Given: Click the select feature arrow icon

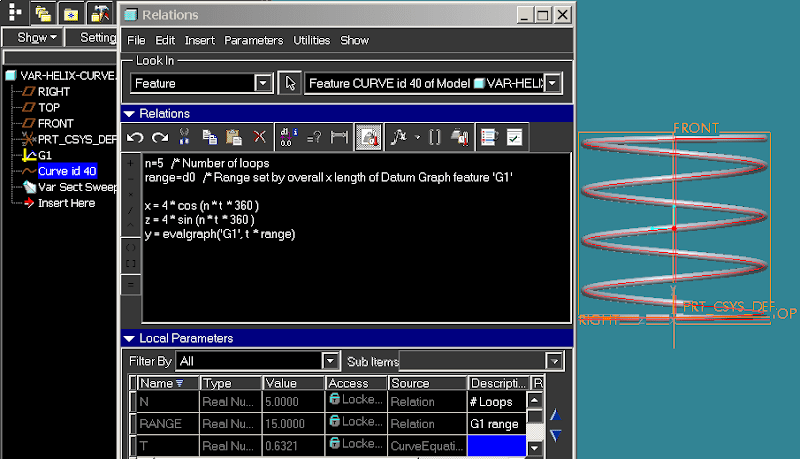Looking at the screenshot, I should (290, 83).
